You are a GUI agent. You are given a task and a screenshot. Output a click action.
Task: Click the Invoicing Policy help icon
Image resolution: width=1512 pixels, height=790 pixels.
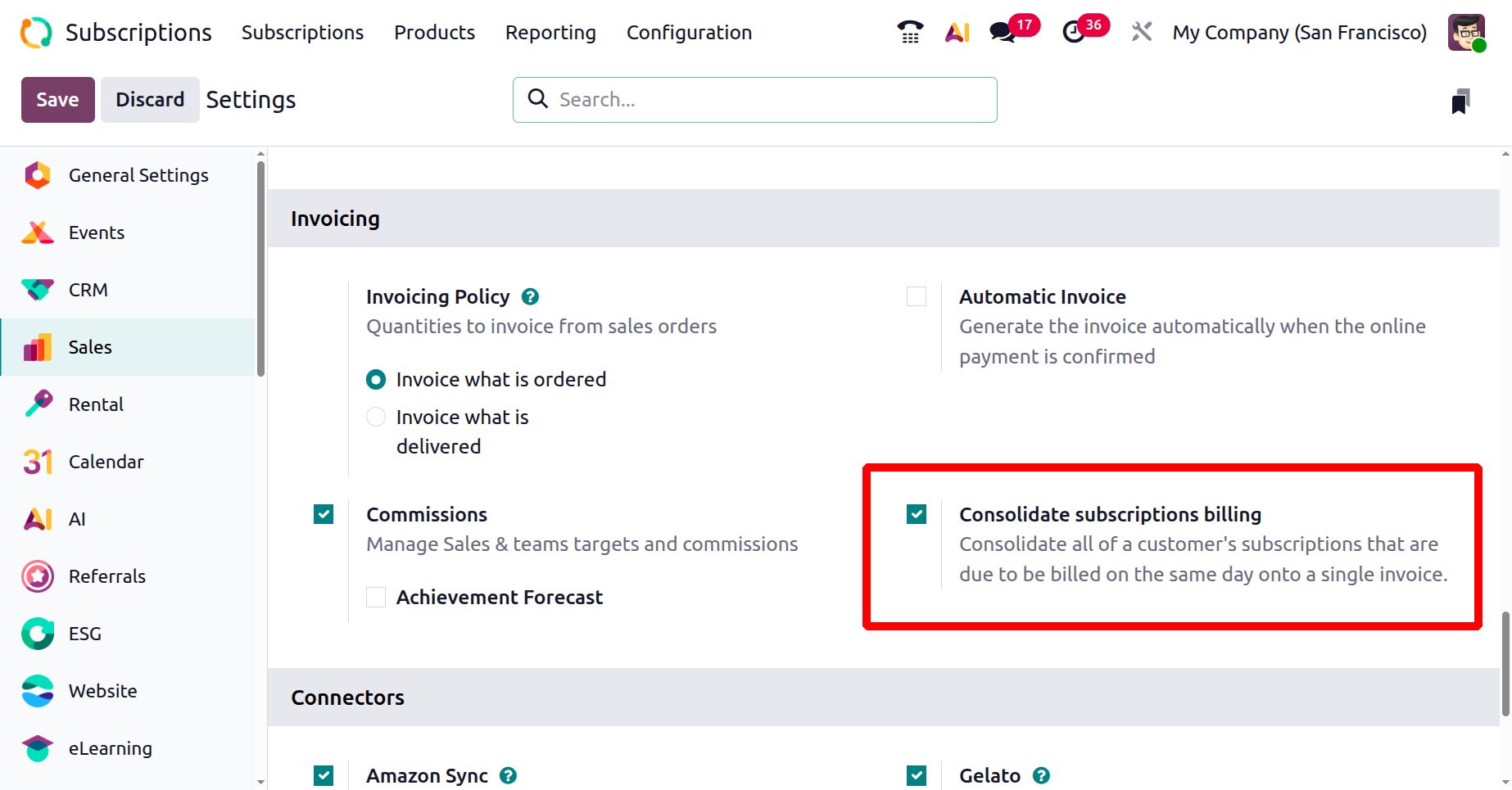pyautogui.click(x=531, y=296)
